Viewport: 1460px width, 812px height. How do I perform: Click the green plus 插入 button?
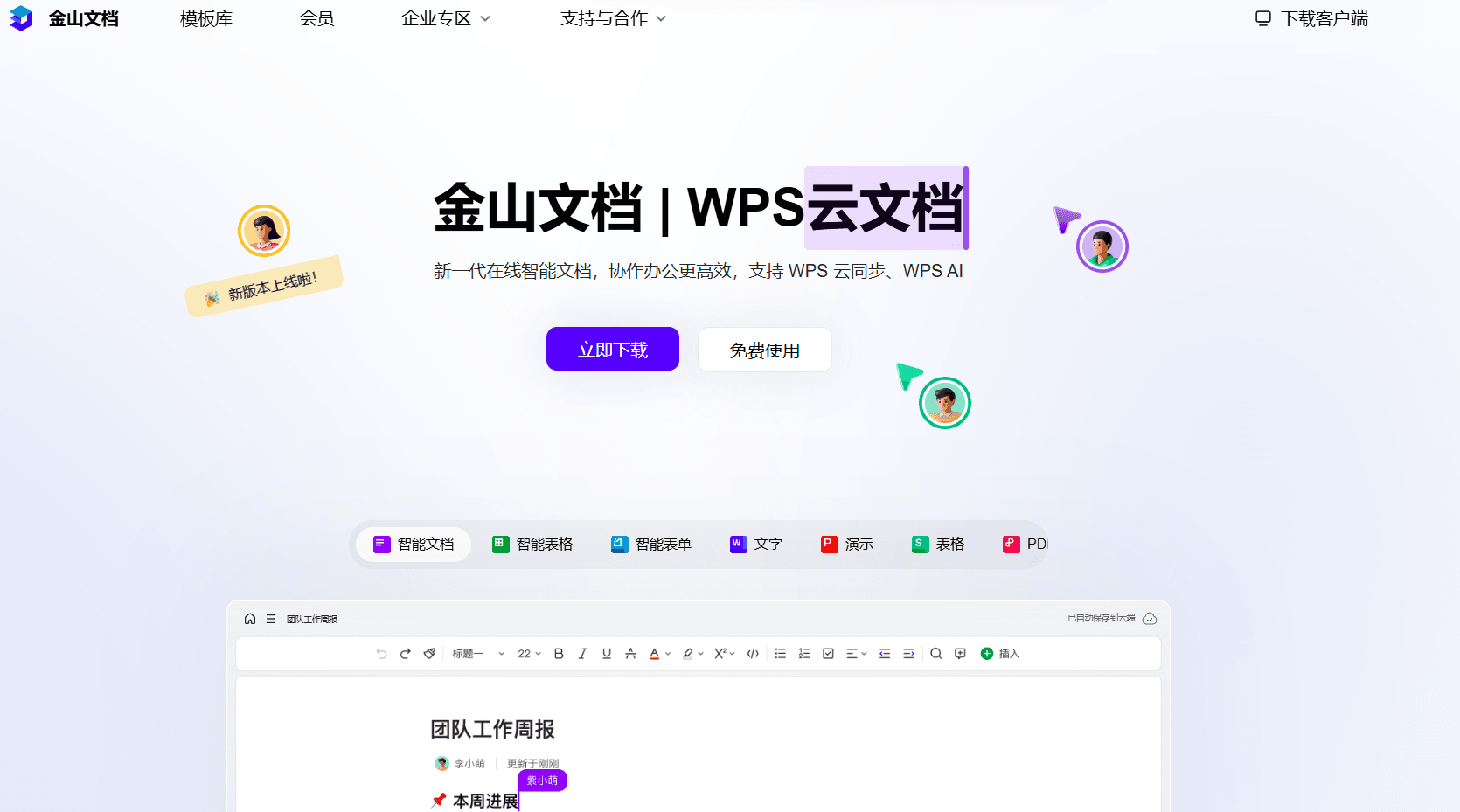click(1000, 654)
